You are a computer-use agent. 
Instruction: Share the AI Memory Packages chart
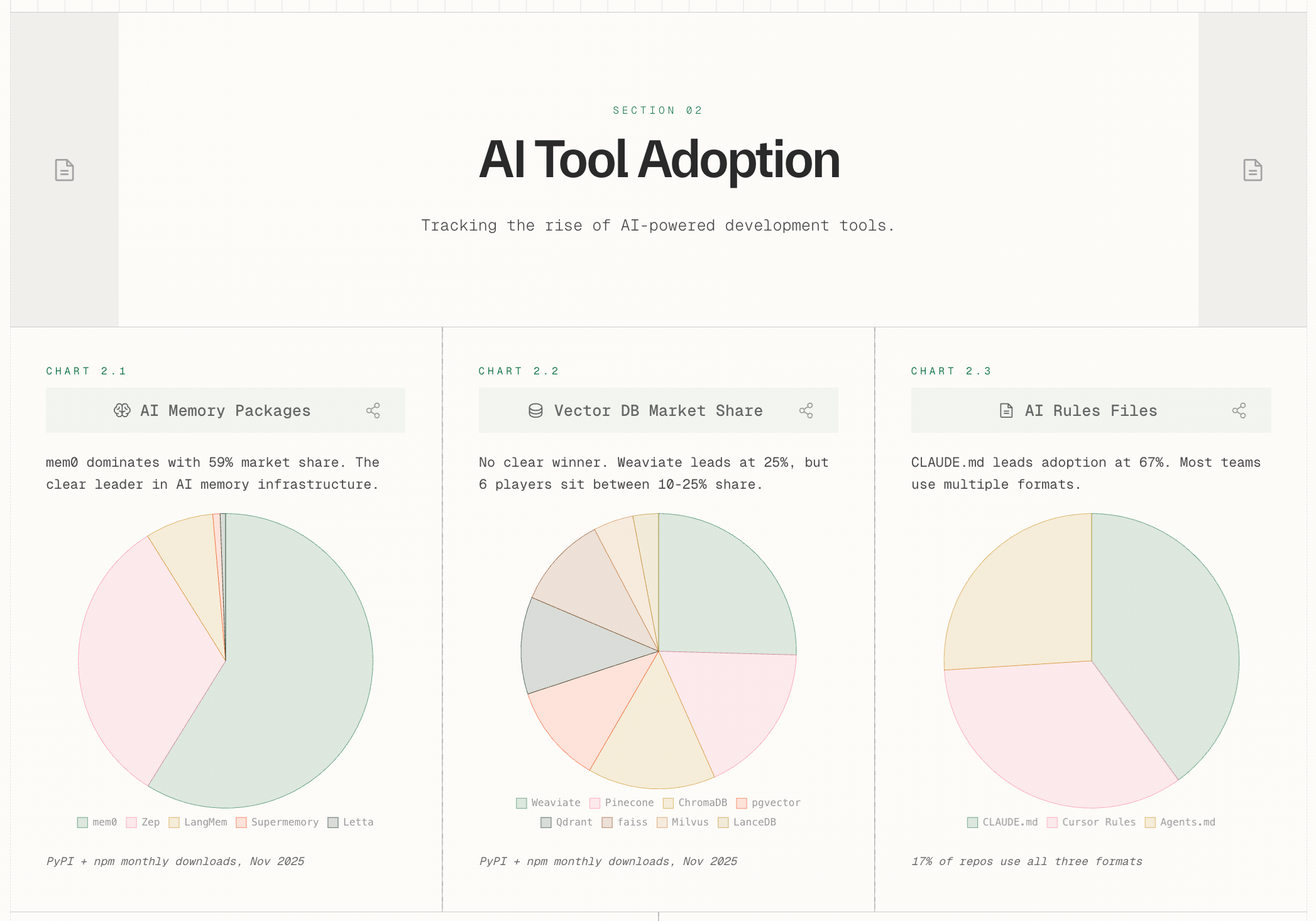tap(373, 411)
